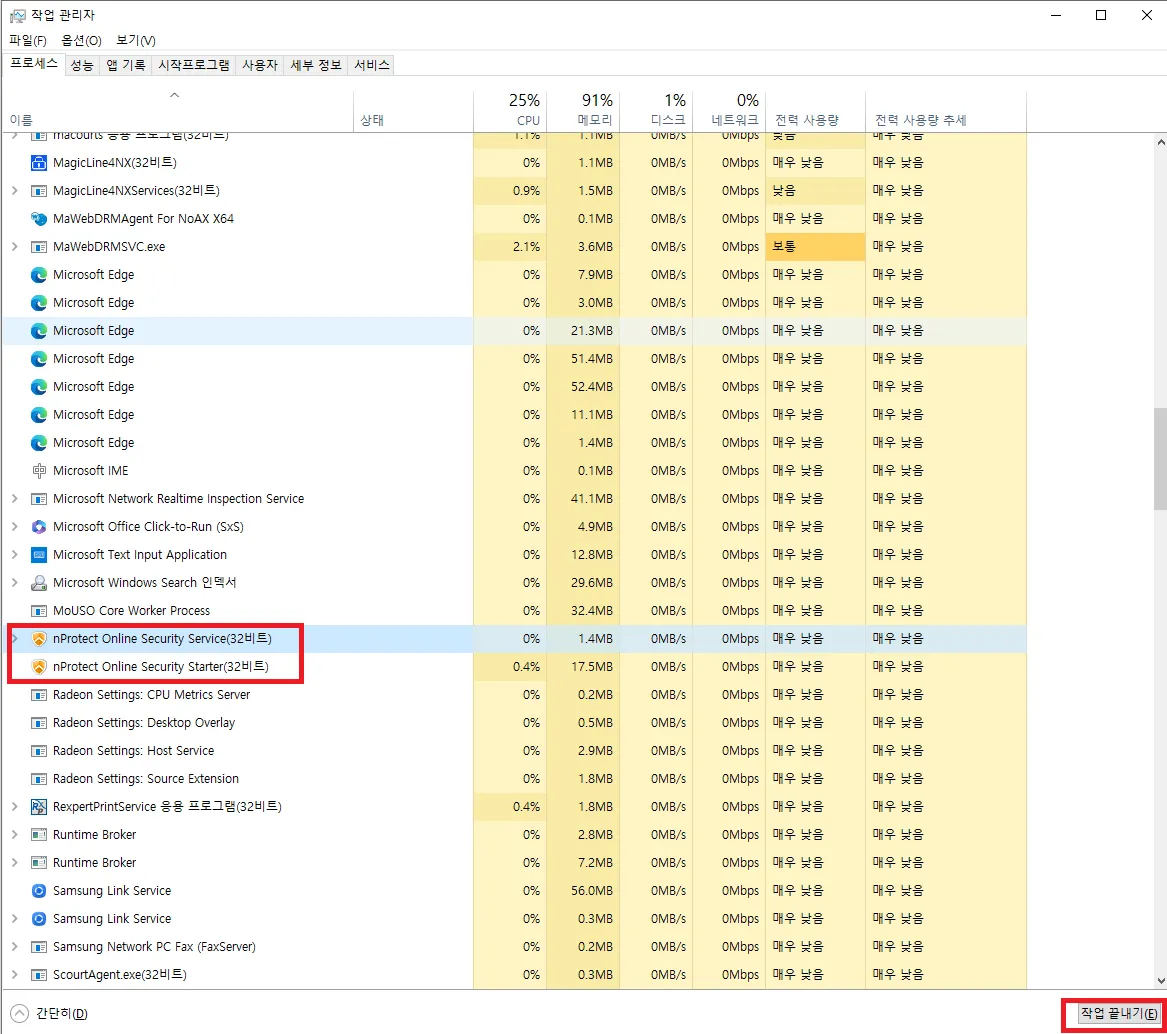Click the MaWebDRMSVC.exe process icon
Image resolution: width=1167 pixels, height=1034 pixels.
pyautogui.click(x=39, y=246)
